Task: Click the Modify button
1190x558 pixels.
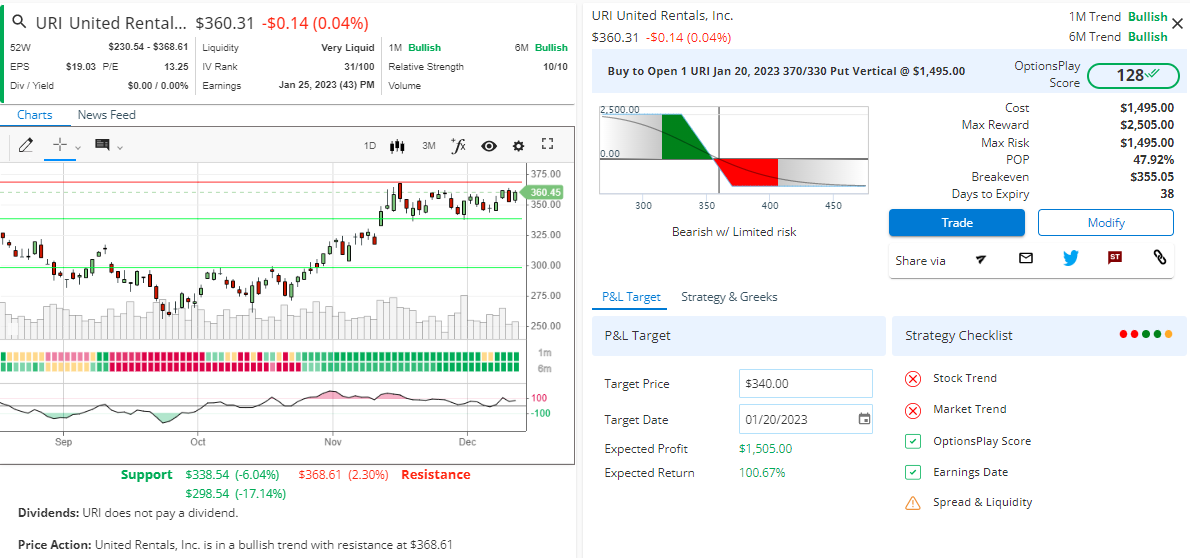Action: (x=1106, y=222)
